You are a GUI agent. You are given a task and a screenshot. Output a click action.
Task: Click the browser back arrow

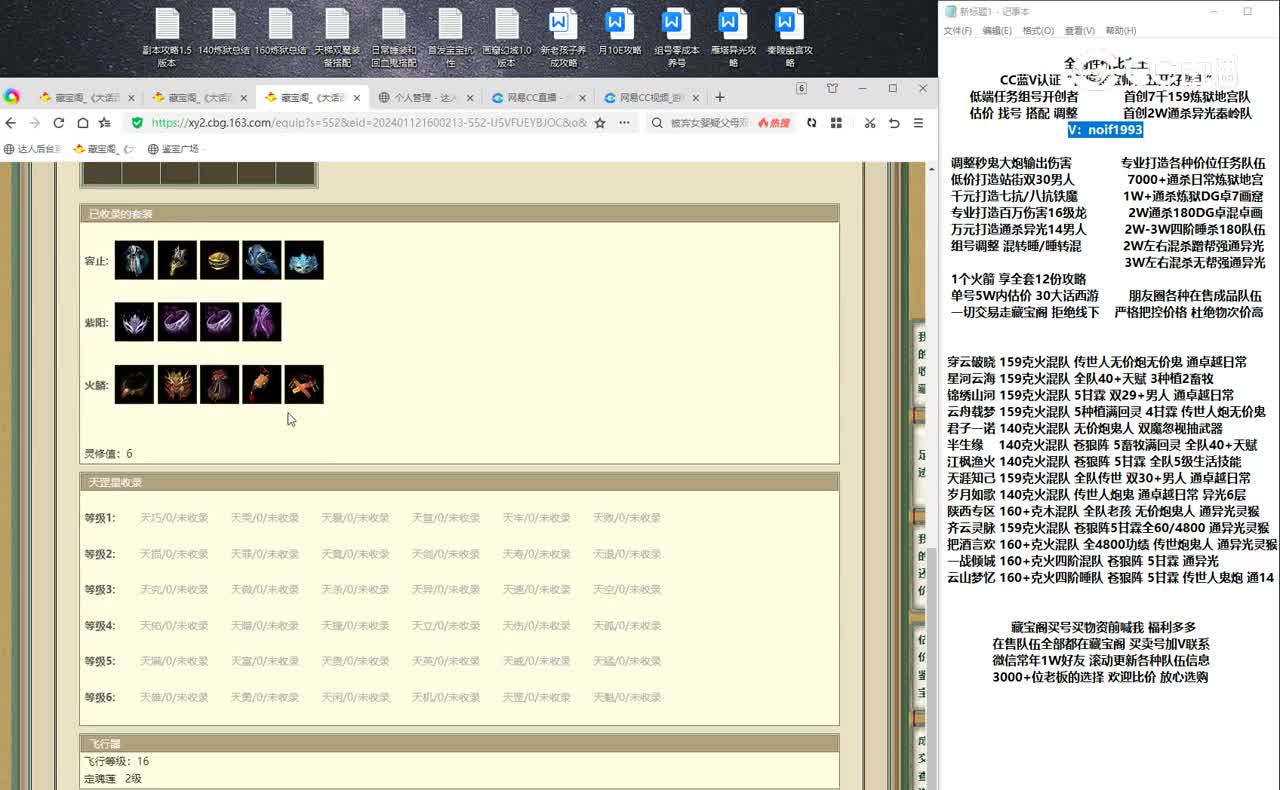[10, 123]
